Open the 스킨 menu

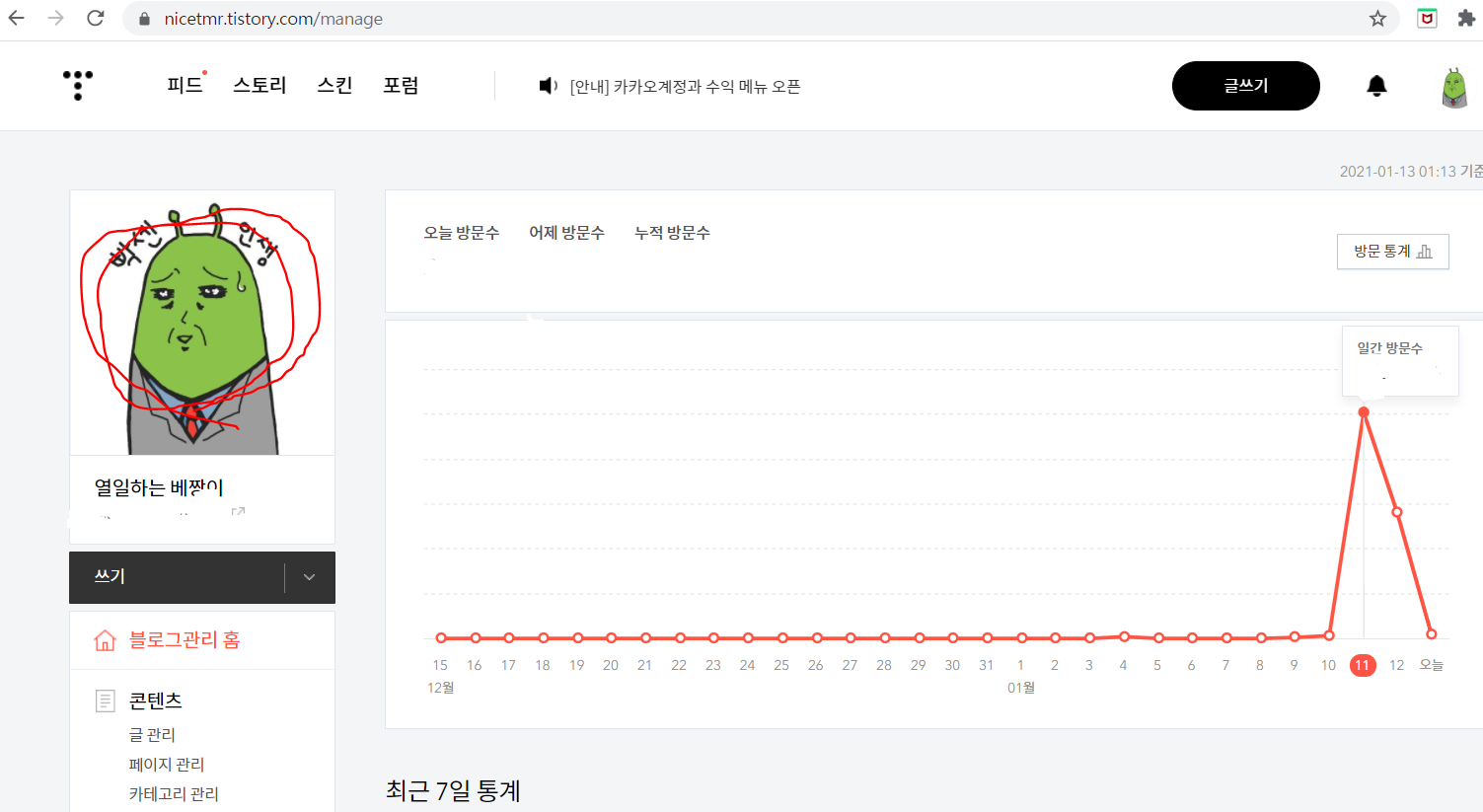334,86
